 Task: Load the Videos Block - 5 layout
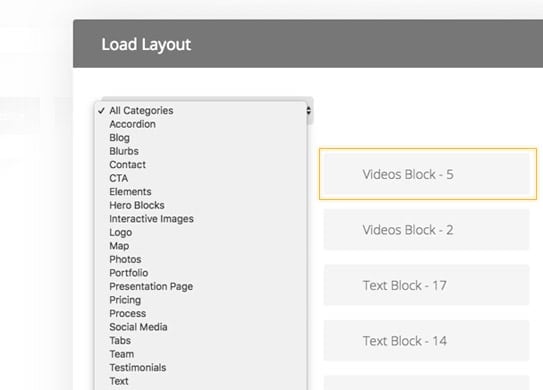click(x=427, y=174)
